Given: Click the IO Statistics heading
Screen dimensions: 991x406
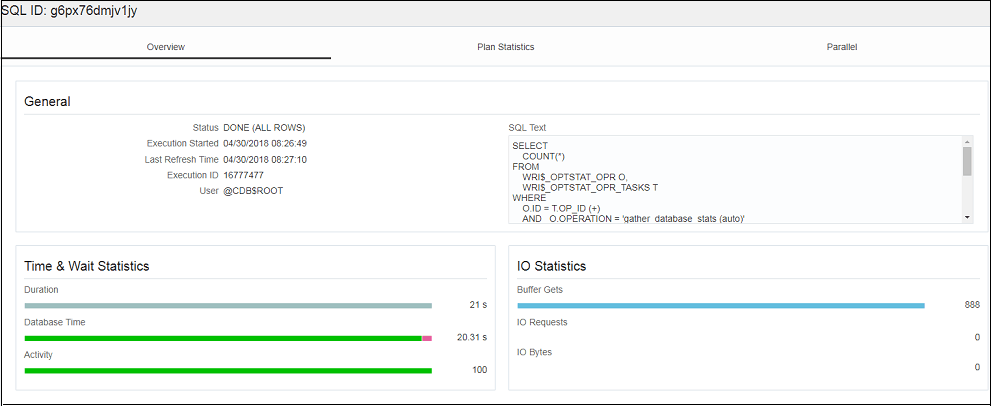Looking at the screenshot, I should coord(552,266).
